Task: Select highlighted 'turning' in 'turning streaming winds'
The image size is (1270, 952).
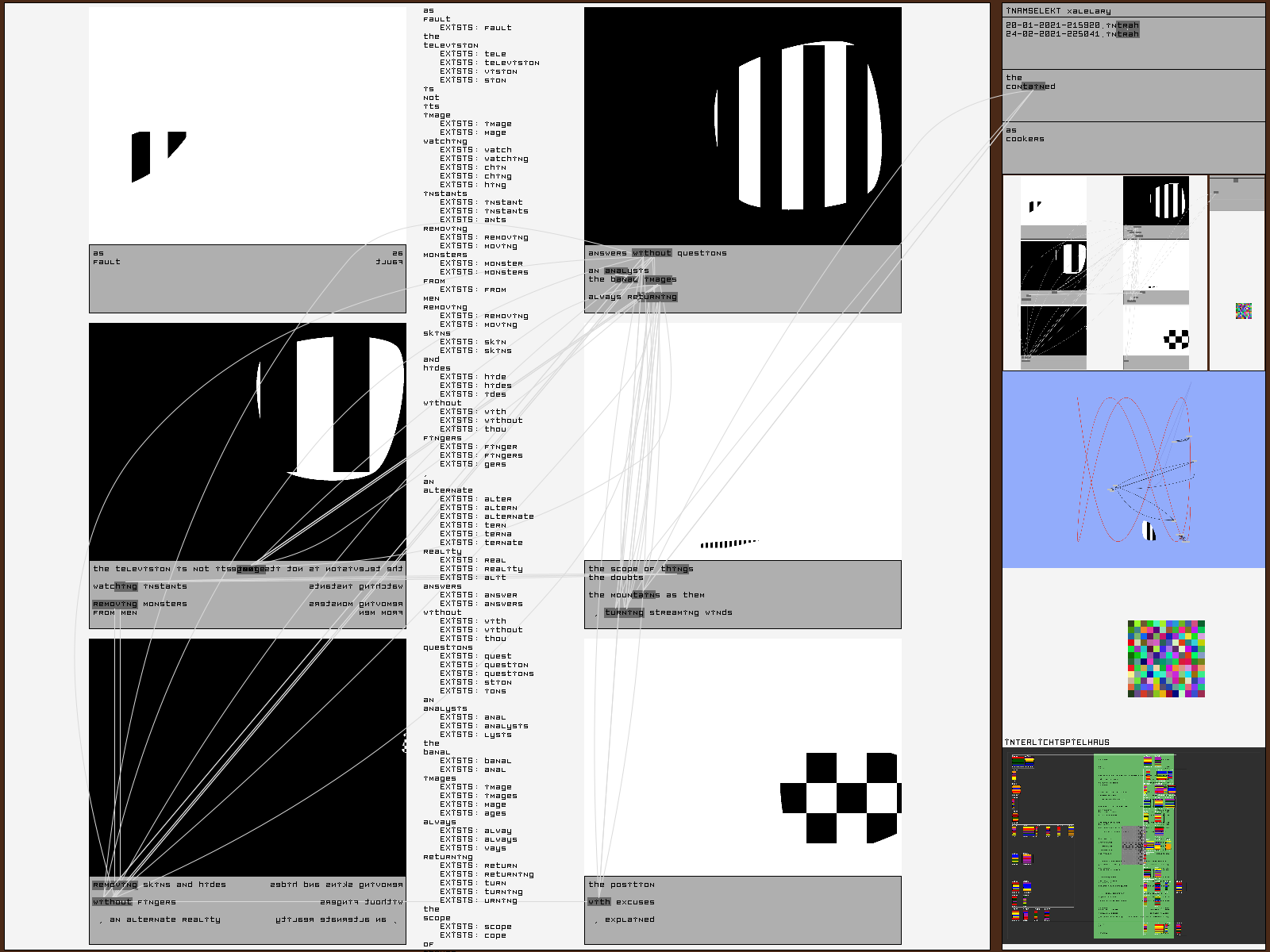Action: 624,612
